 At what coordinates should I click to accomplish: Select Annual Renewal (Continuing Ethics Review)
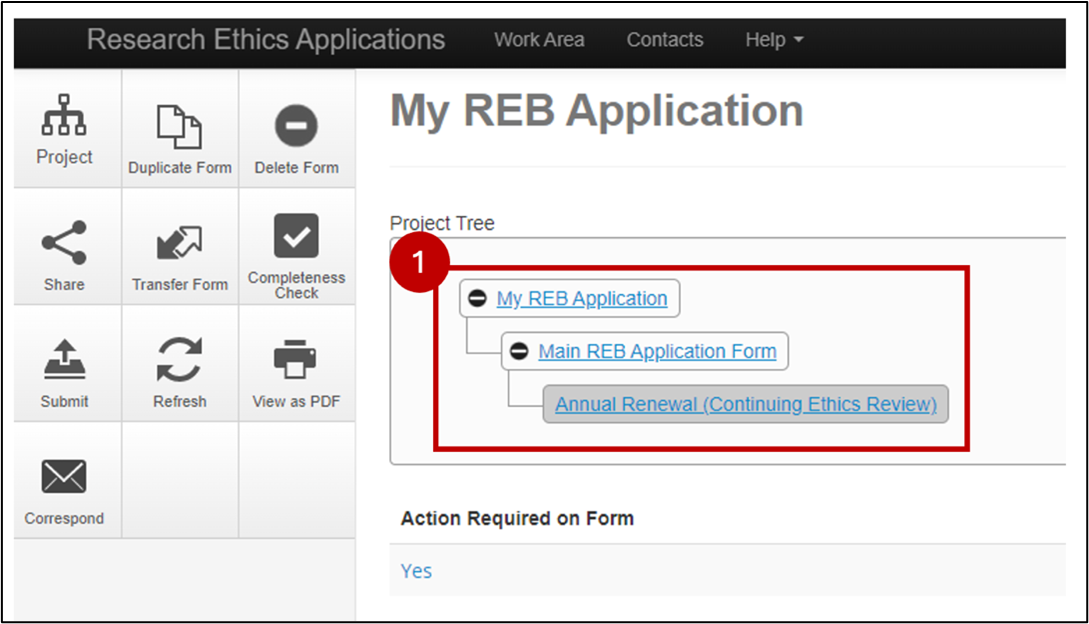pyautogui.click(x=746, y=405)
